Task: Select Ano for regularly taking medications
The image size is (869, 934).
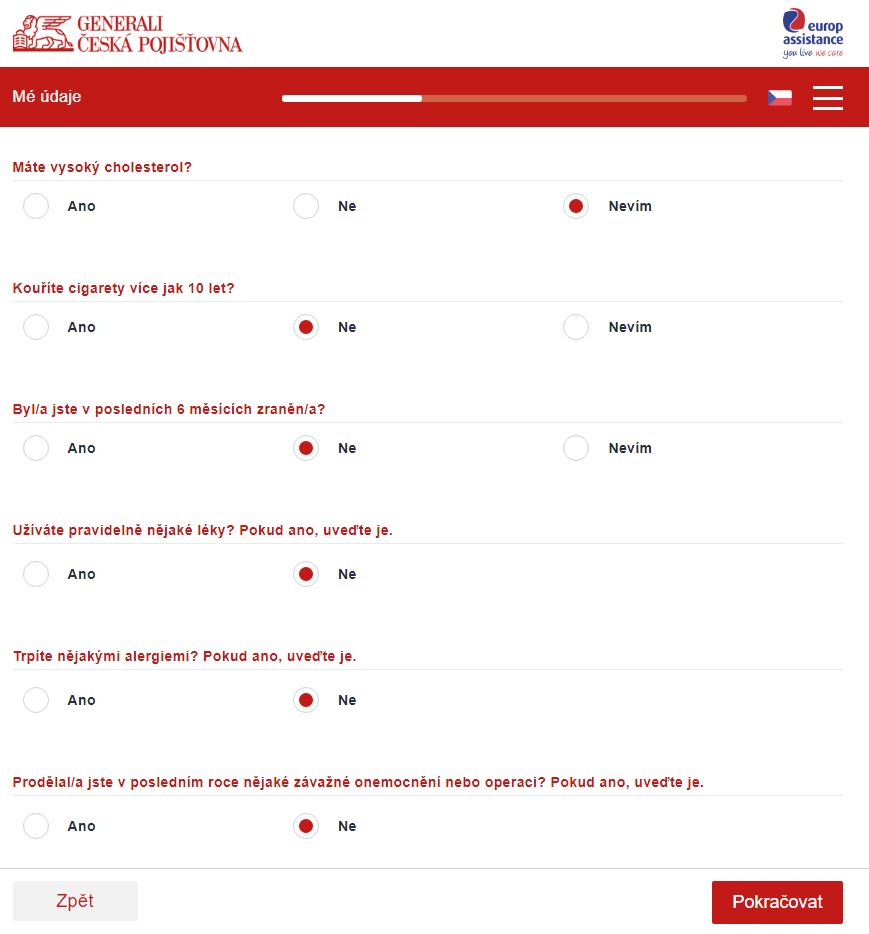Action: [x=36, y=574]
